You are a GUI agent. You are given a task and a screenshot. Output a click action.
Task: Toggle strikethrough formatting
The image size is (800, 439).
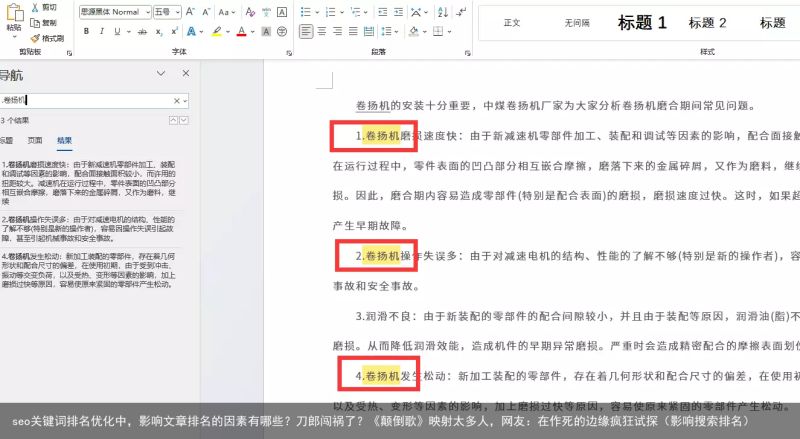(x=143, y=31)
